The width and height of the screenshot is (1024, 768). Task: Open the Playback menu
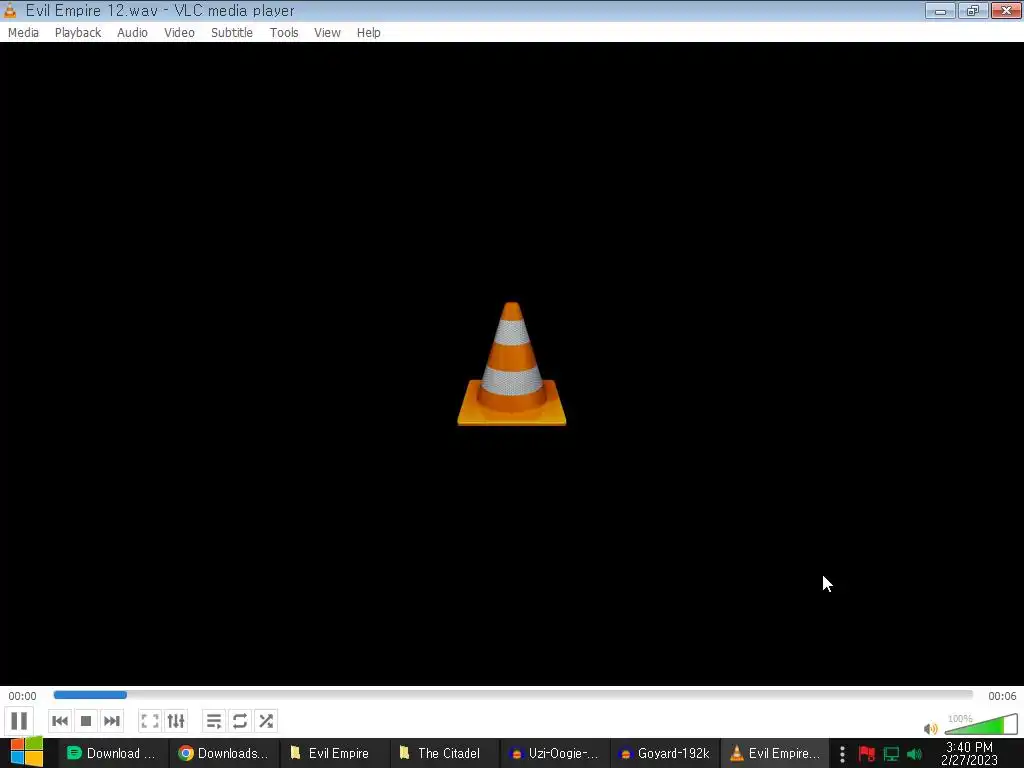coord(78,33)
